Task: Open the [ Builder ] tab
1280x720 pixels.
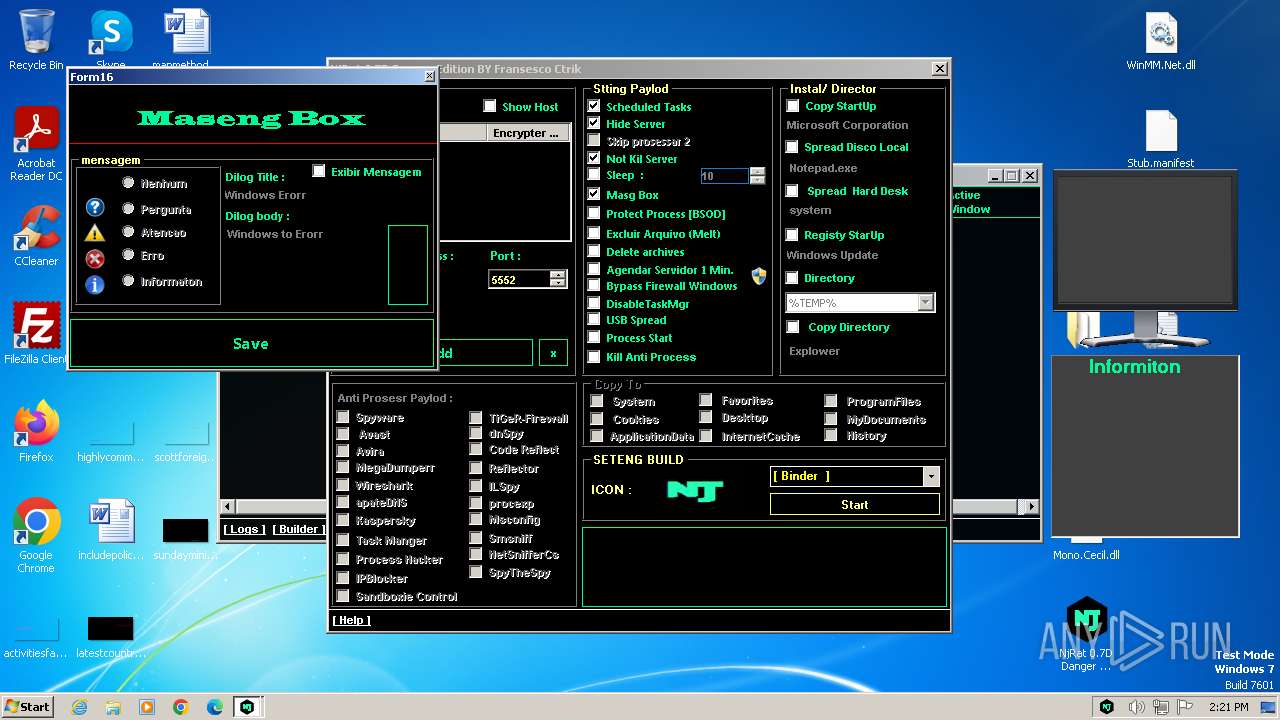Action: tap(298, 529)
